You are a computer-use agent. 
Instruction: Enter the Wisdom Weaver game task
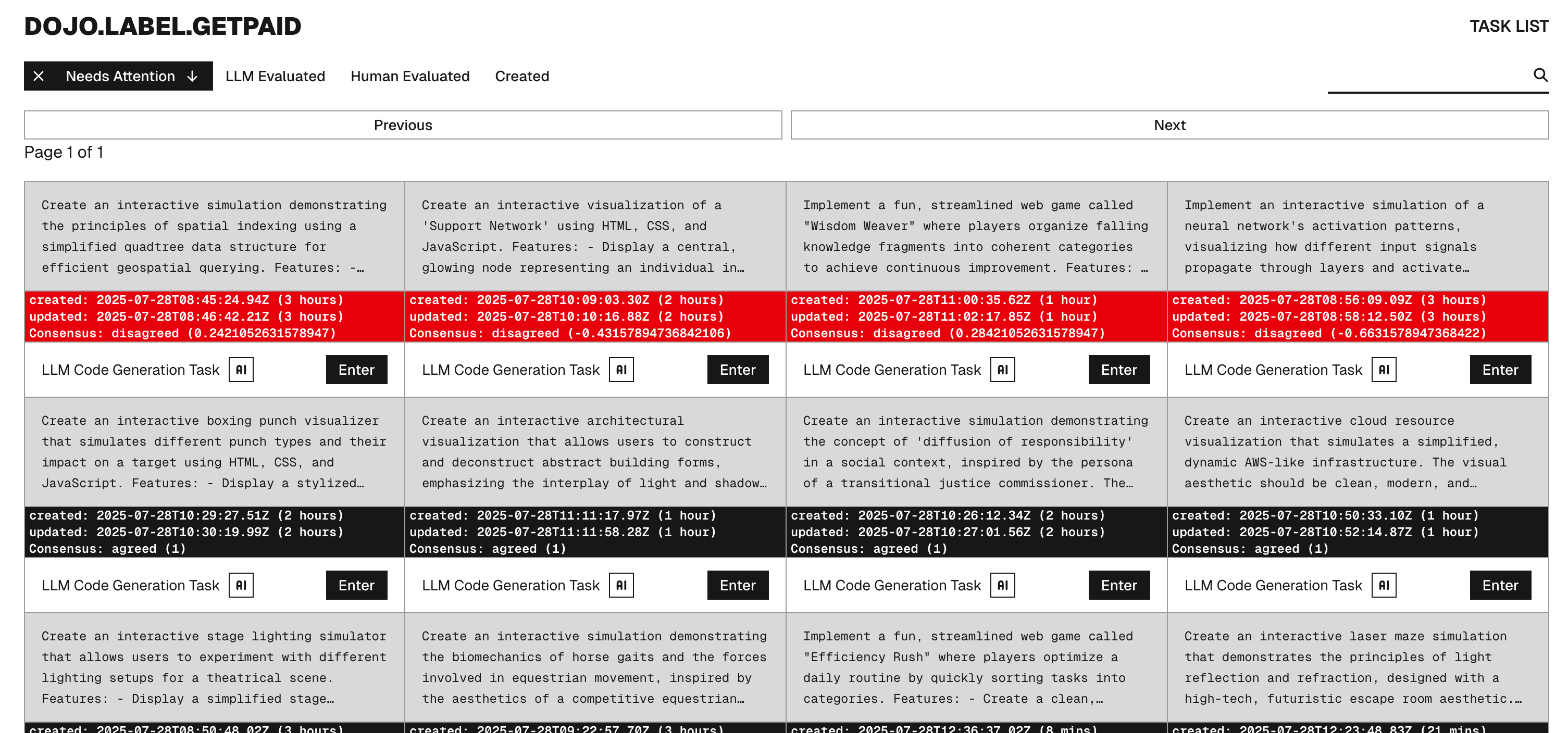(x=1119, y=370)
